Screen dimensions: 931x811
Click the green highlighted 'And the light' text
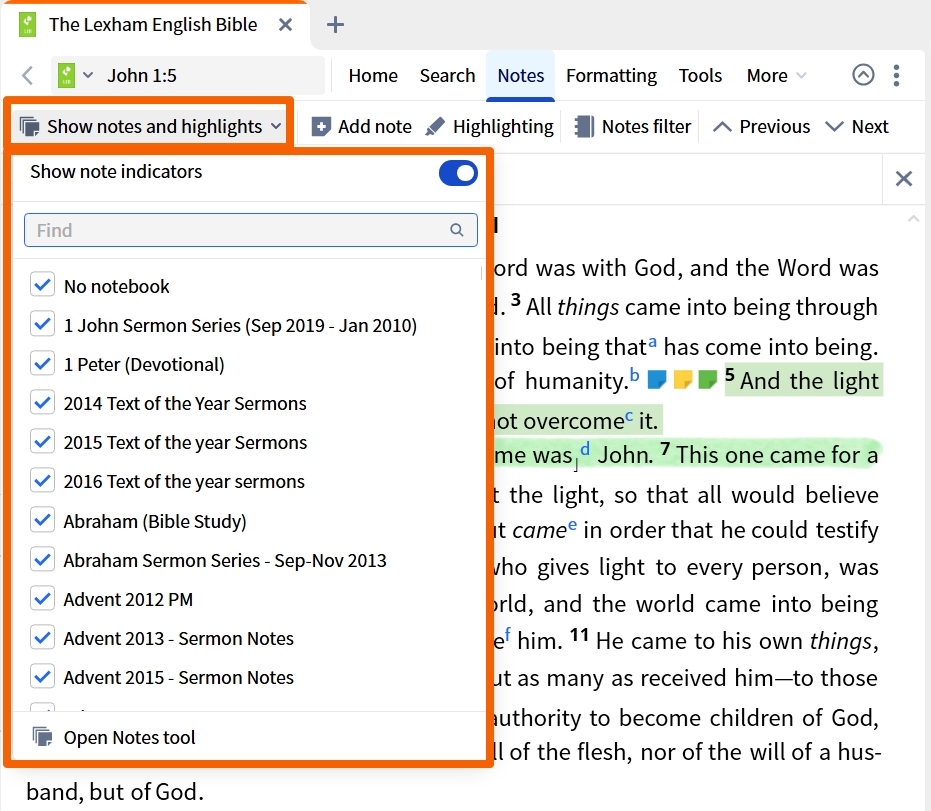coord(809,381)
